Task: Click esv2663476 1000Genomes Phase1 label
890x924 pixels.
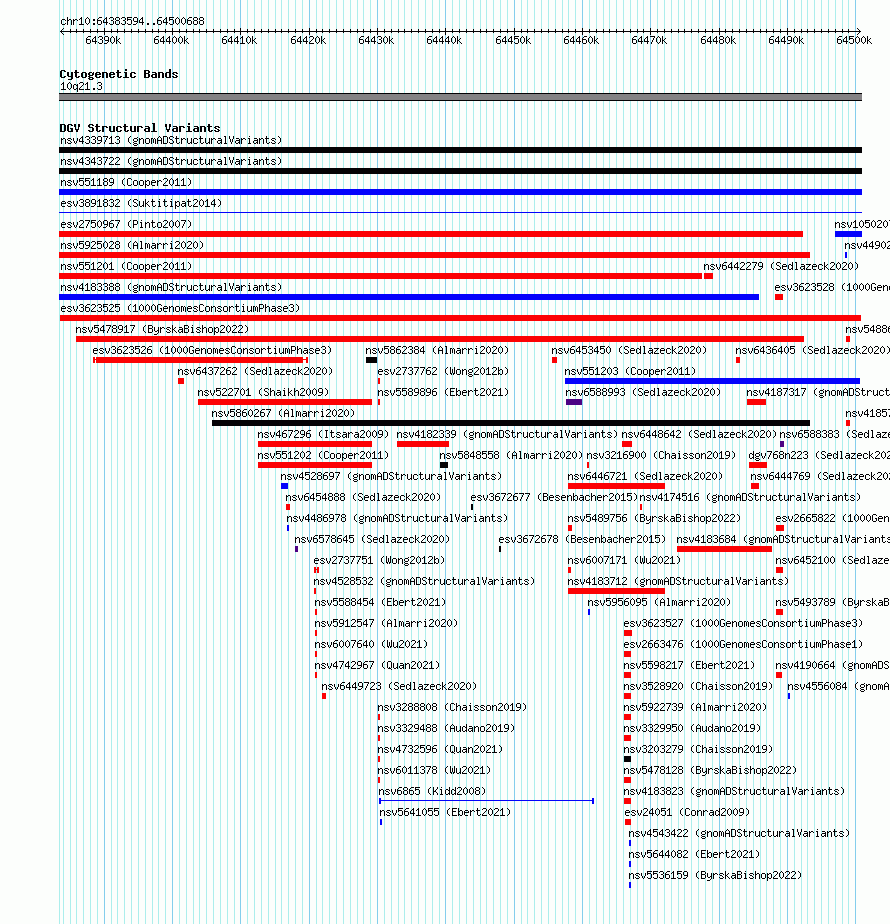Action: [743, 645]
